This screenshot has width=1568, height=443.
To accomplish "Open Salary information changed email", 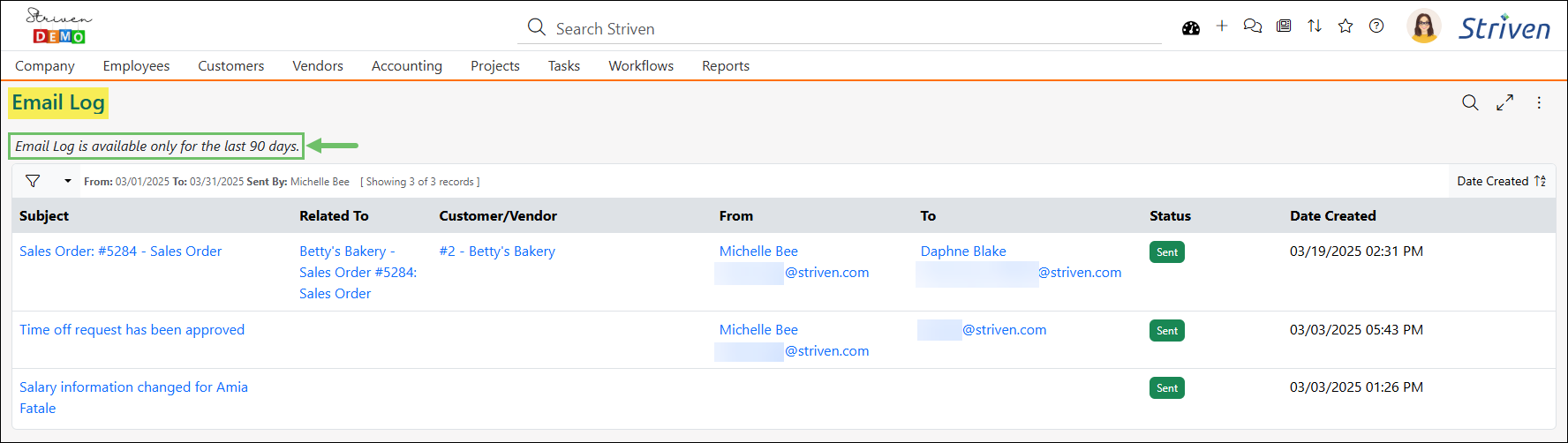I will [x=133, y=397].
